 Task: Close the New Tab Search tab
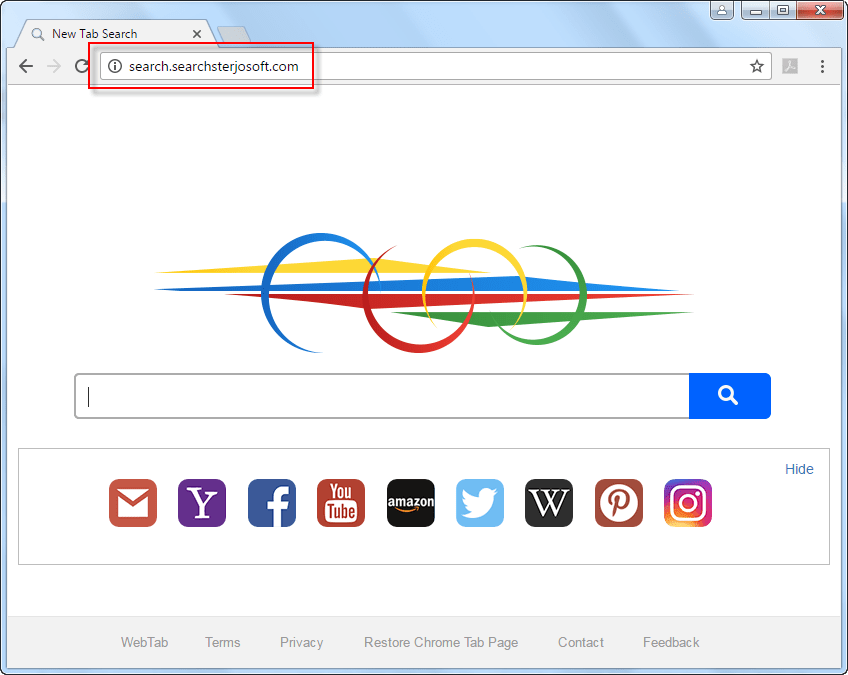coord(197,34)
